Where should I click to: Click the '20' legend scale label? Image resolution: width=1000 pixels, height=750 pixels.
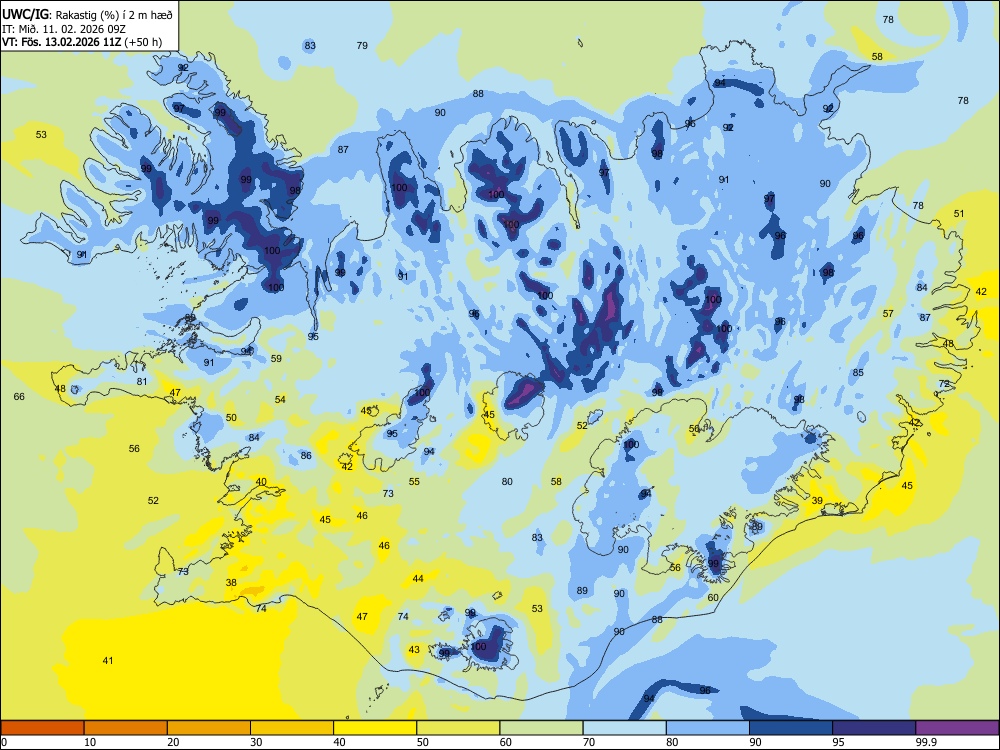point(173,742)
